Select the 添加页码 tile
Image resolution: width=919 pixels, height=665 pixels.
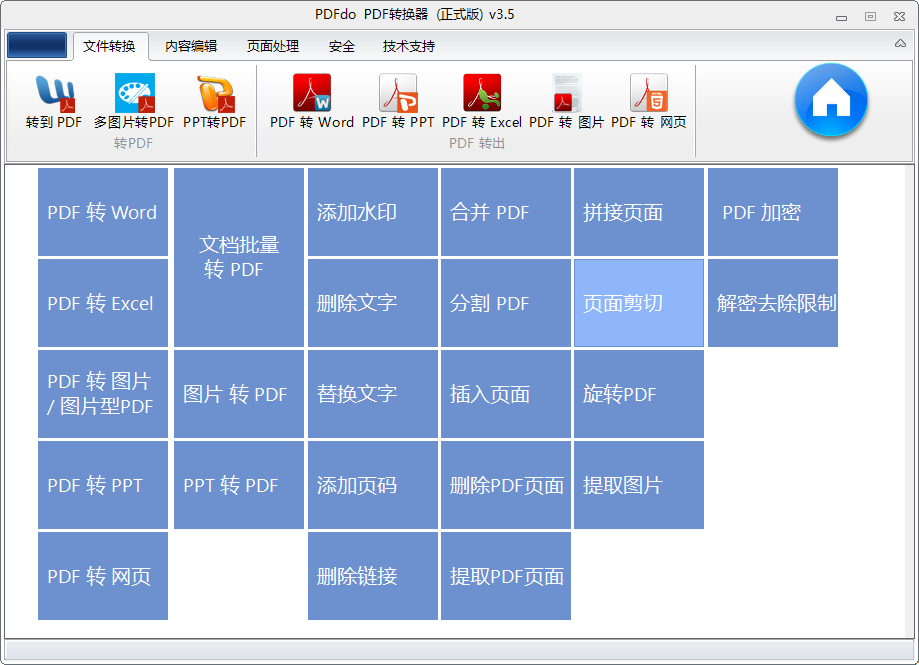pyautogui.click(x=373, y=485)
